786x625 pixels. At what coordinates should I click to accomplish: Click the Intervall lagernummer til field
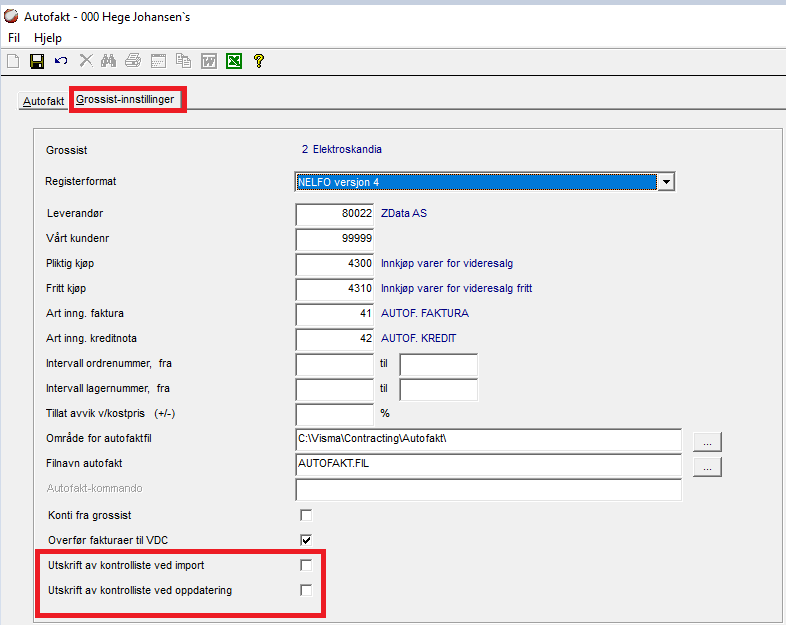(x=439, y=389)
